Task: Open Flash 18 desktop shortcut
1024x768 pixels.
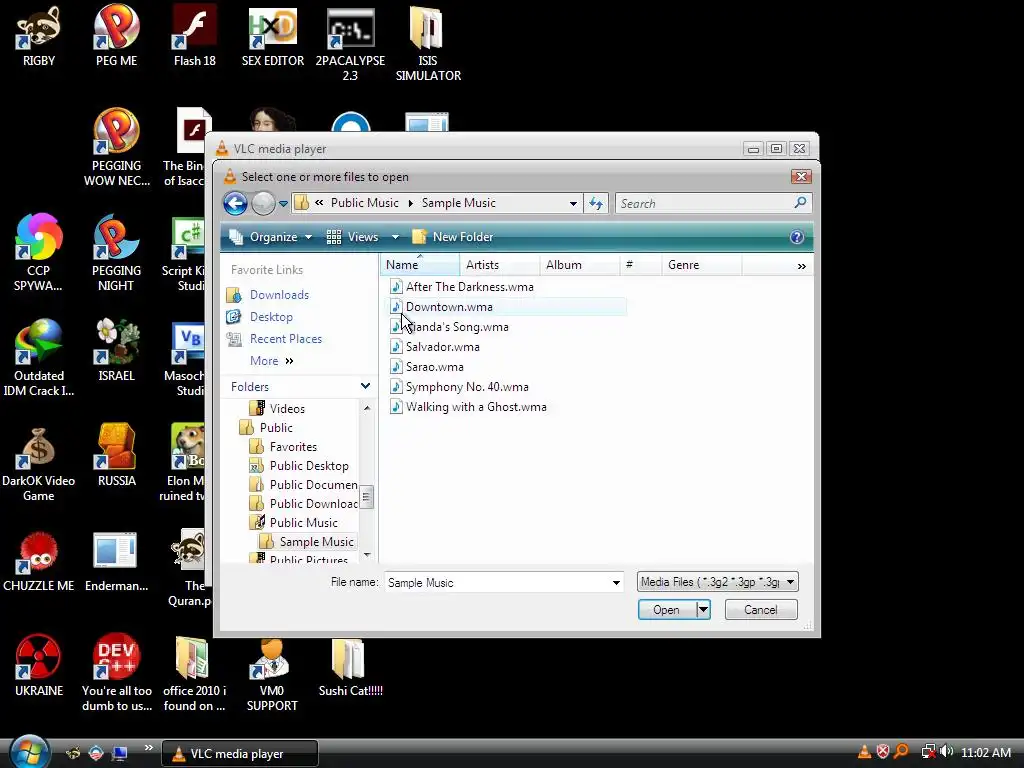Action: 195,37
